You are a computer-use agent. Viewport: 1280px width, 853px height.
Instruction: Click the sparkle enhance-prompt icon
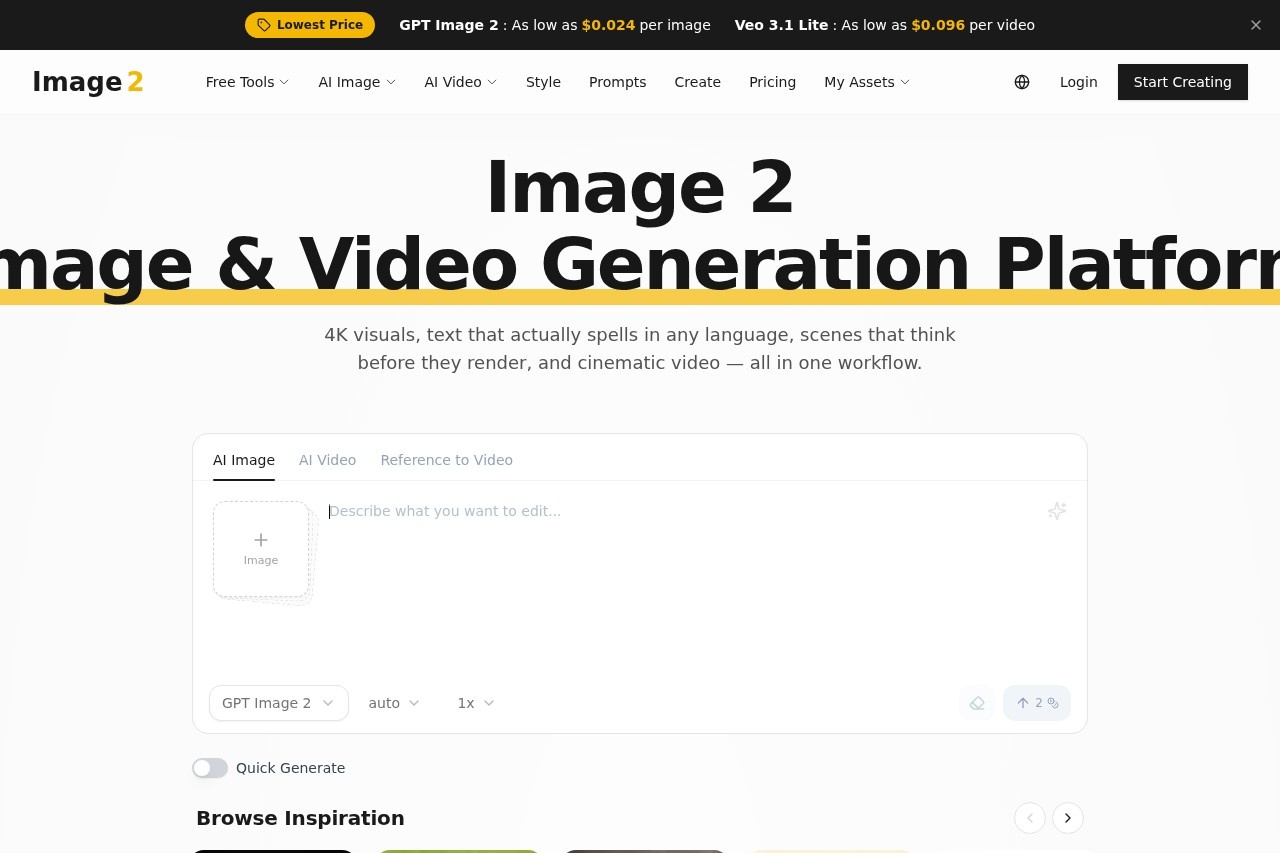click(1057, 511)
